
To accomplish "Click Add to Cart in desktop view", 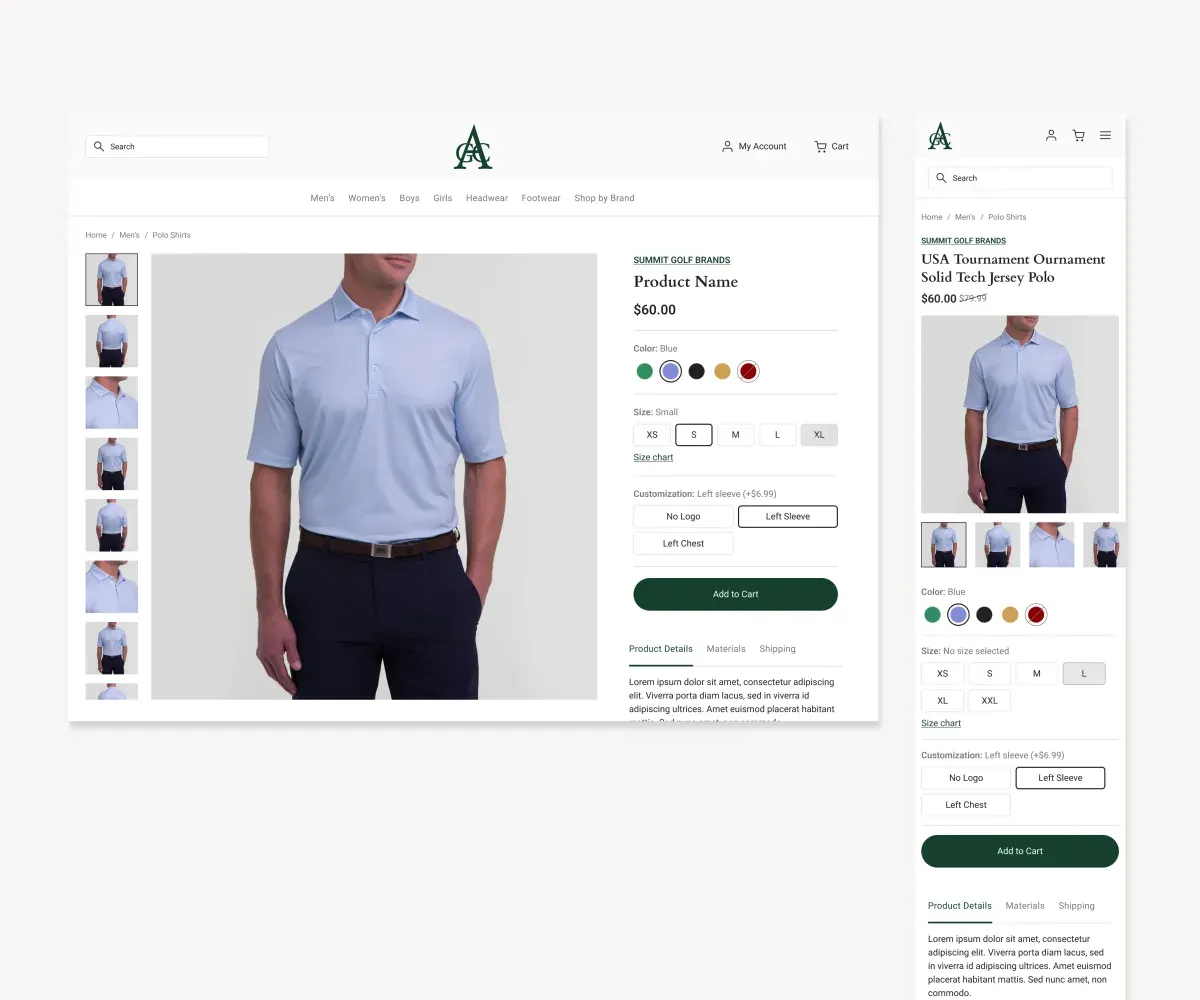I will click(735, 594).
